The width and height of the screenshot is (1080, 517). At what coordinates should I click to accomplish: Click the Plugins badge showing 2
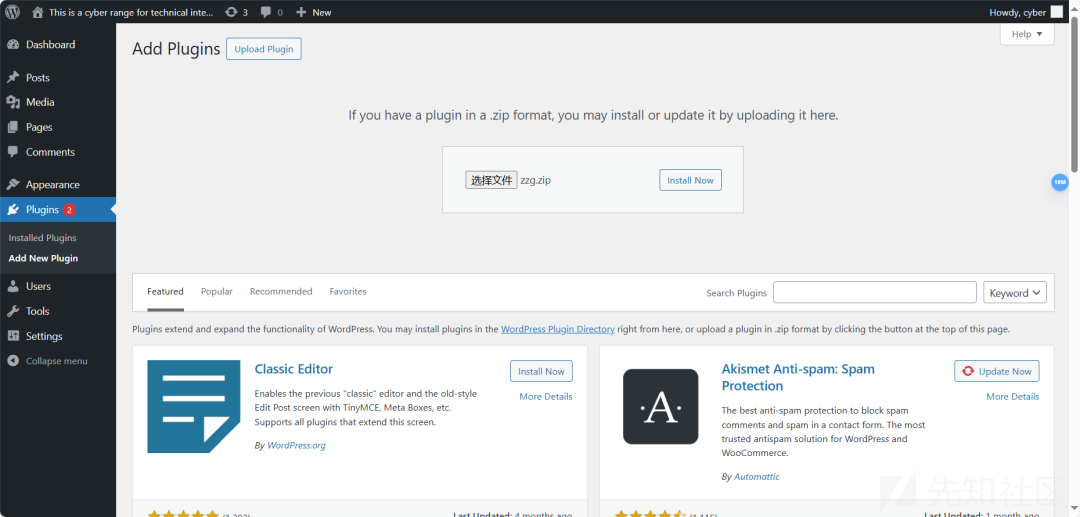click(x=69, y=210)
